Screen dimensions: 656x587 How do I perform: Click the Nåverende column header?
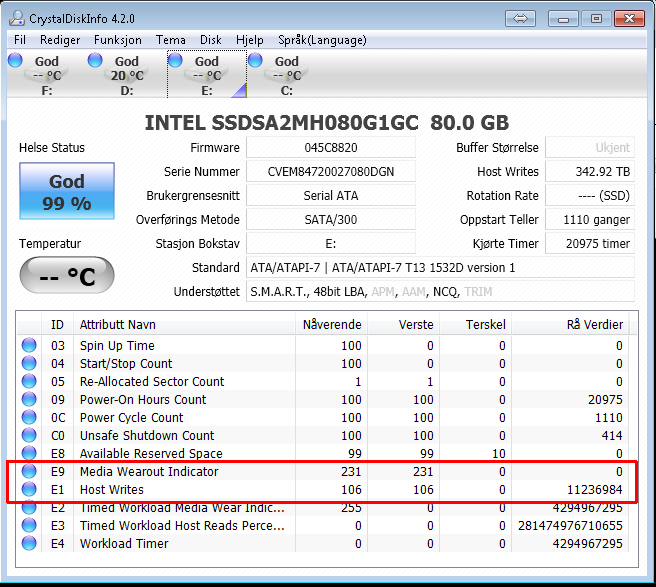(331, 324)
